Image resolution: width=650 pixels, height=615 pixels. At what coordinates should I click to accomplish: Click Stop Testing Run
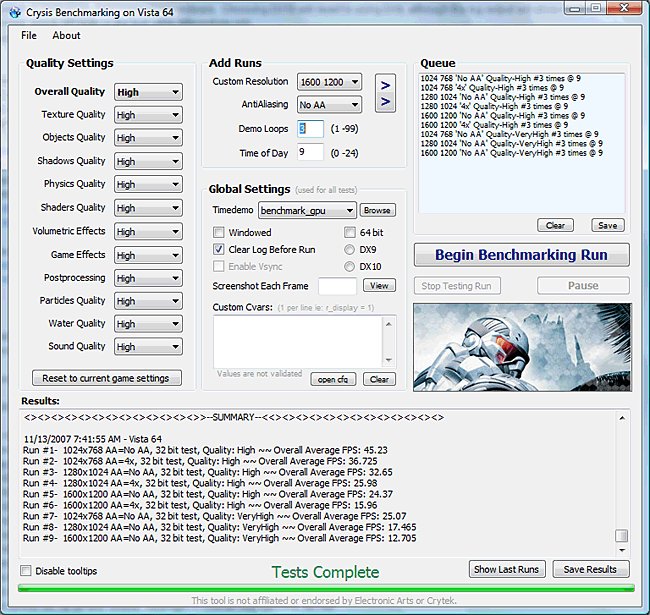pos(457,286)
